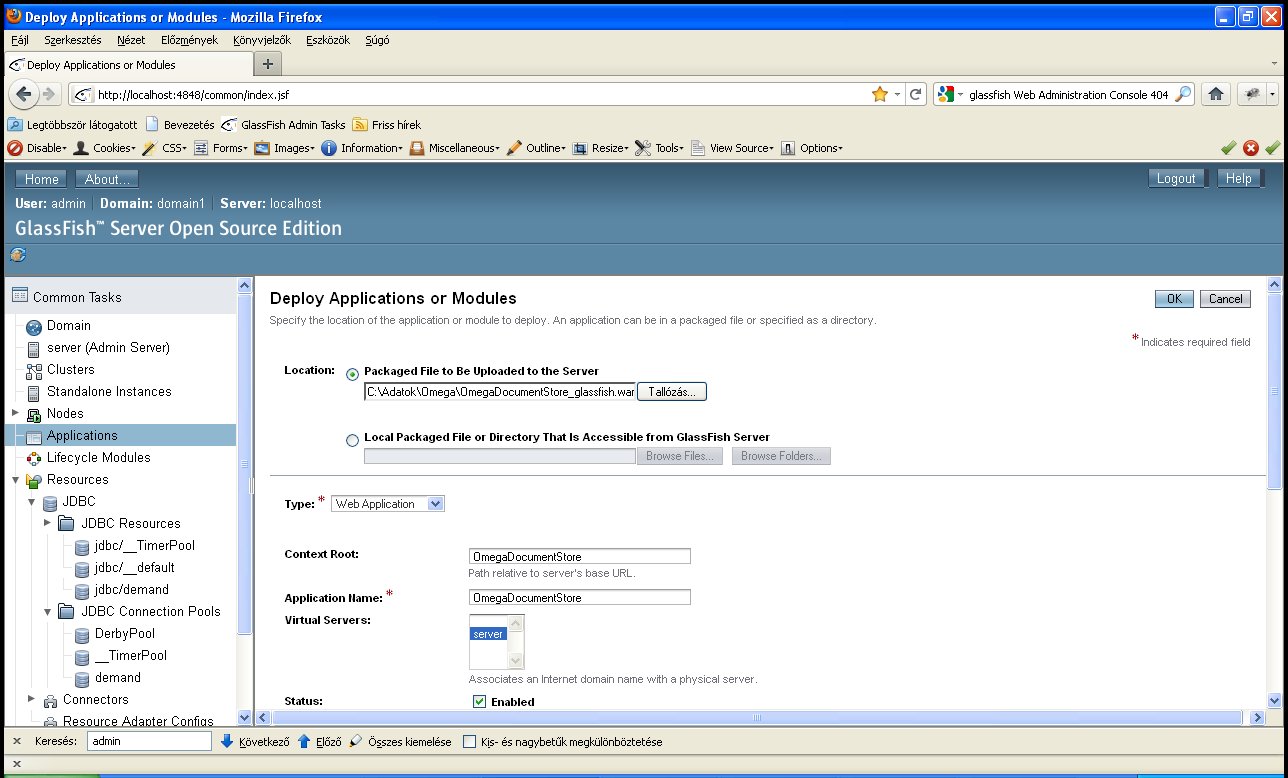Click the JDBC database icon
1288x778 pixels.
coord(50,502)
